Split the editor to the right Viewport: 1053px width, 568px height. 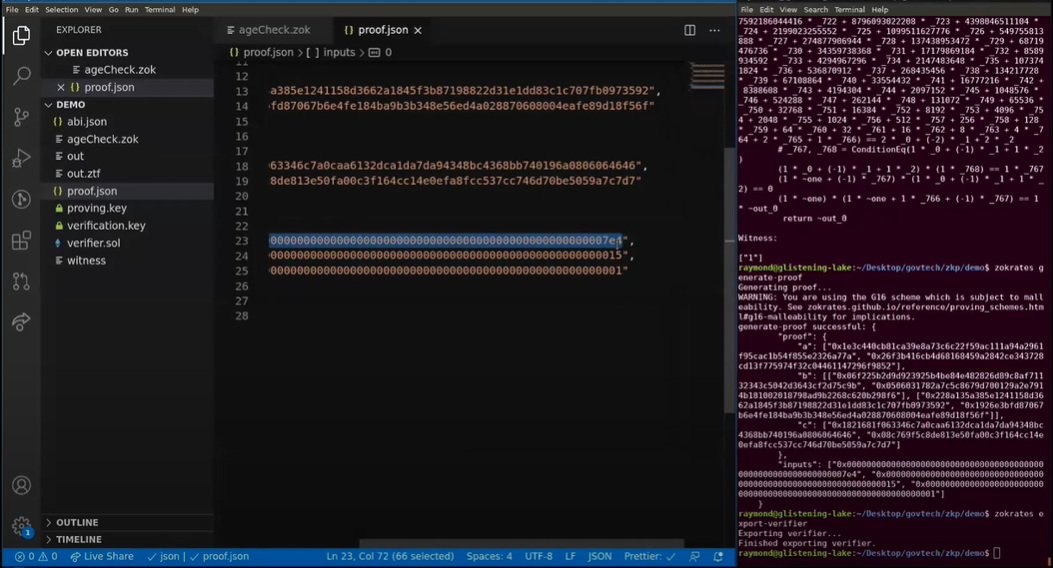[690, 30]
